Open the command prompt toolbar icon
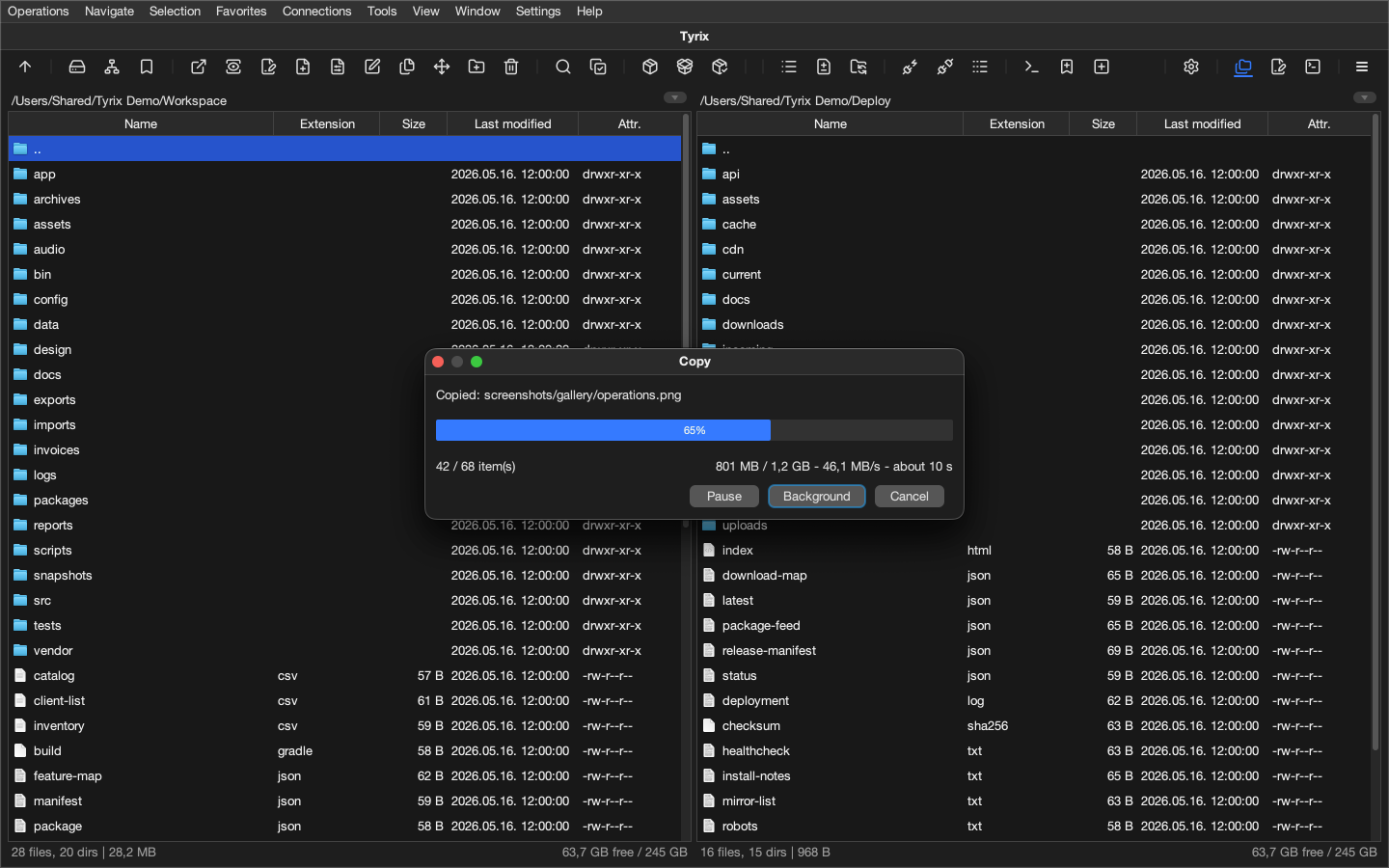This screenshot has height=868, width=1389. [x=1032, y=67]
